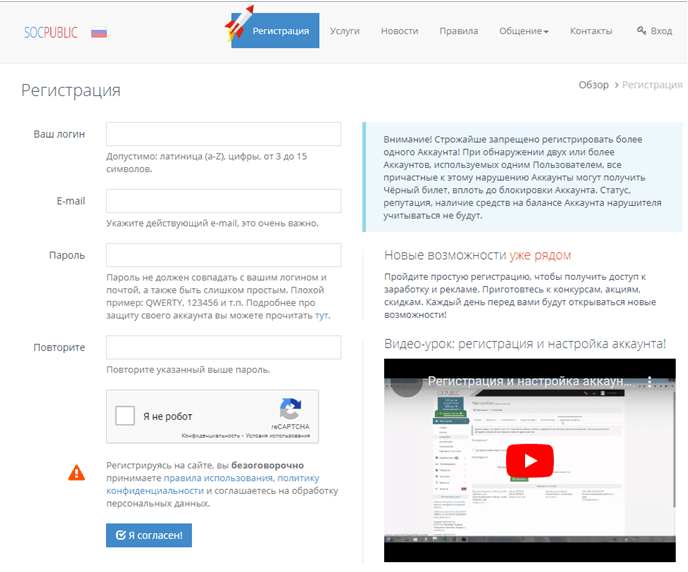
Task: Open the Правила menu item
Action: click(x=459, y=31)
